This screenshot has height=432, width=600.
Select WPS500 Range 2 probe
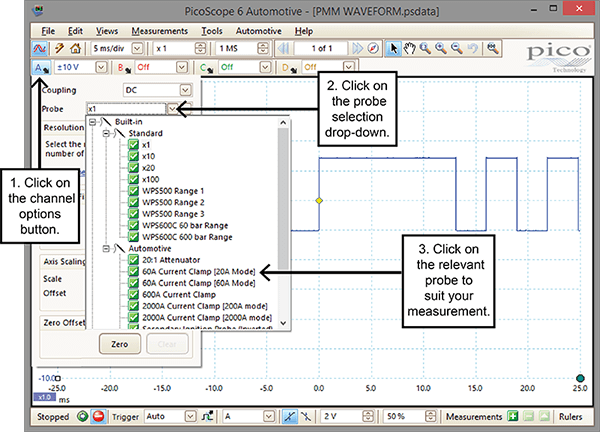tap(173, 202)
